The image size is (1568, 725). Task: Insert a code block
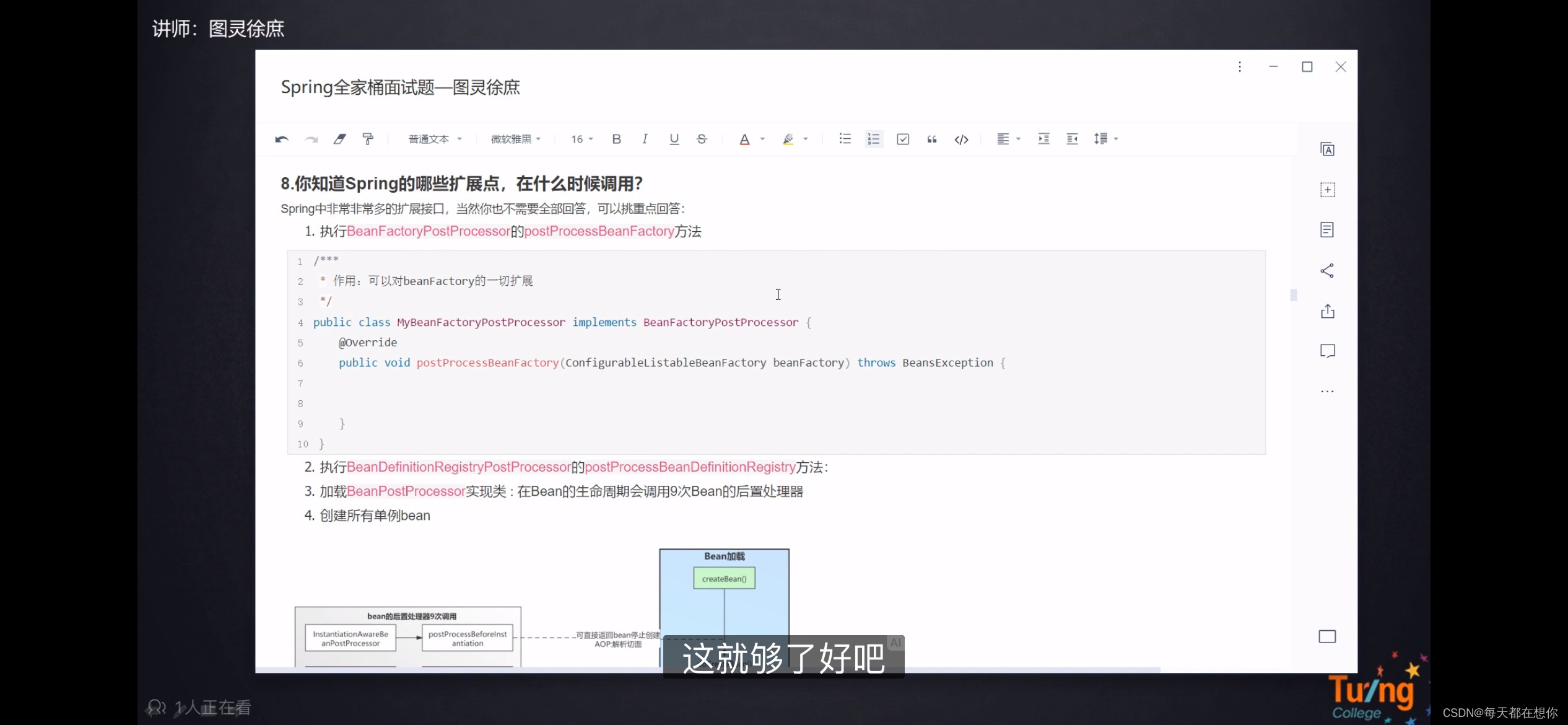[961, 139]
